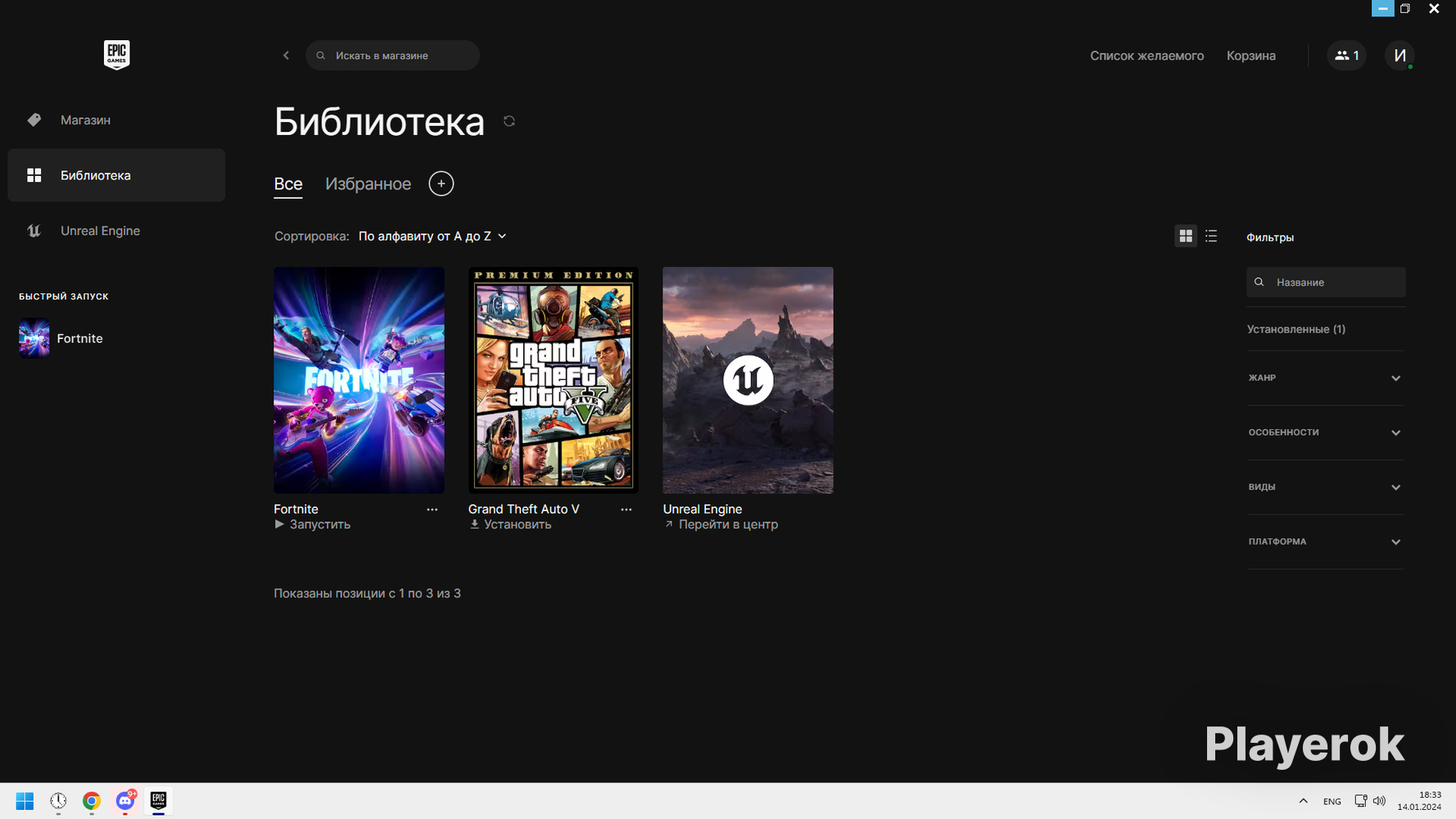Open the Корзина cart
1456x819 pixels.
coord(1250,56)
